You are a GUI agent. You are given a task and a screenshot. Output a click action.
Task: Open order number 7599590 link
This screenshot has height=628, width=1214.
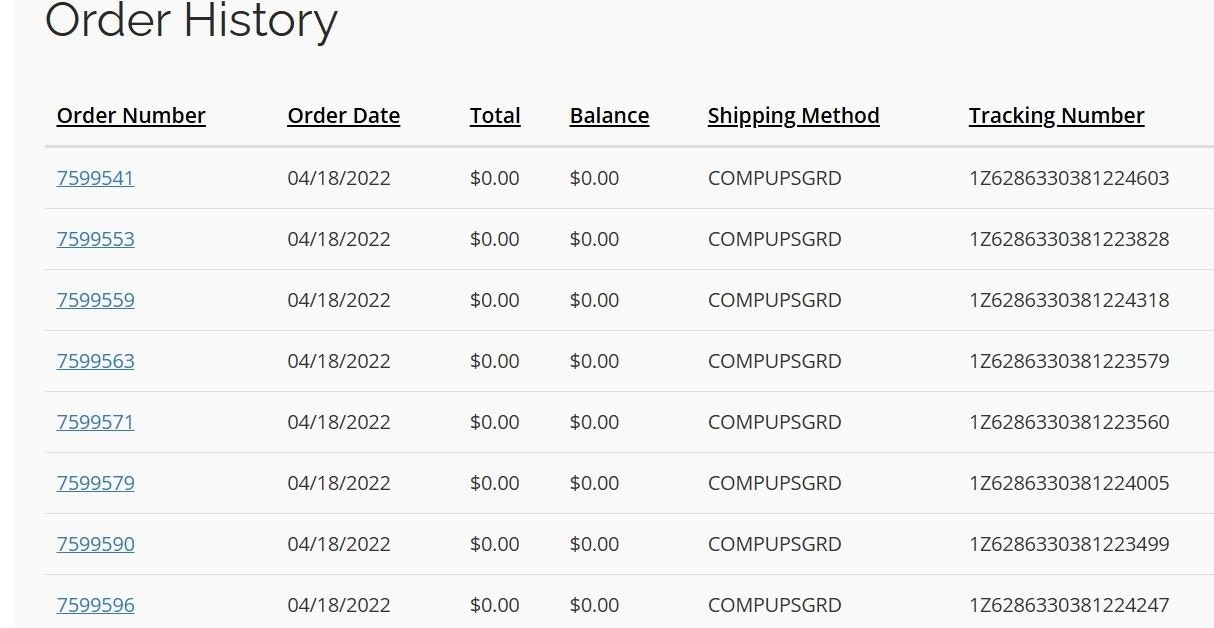pyautogui.click(x=95, y=544)
